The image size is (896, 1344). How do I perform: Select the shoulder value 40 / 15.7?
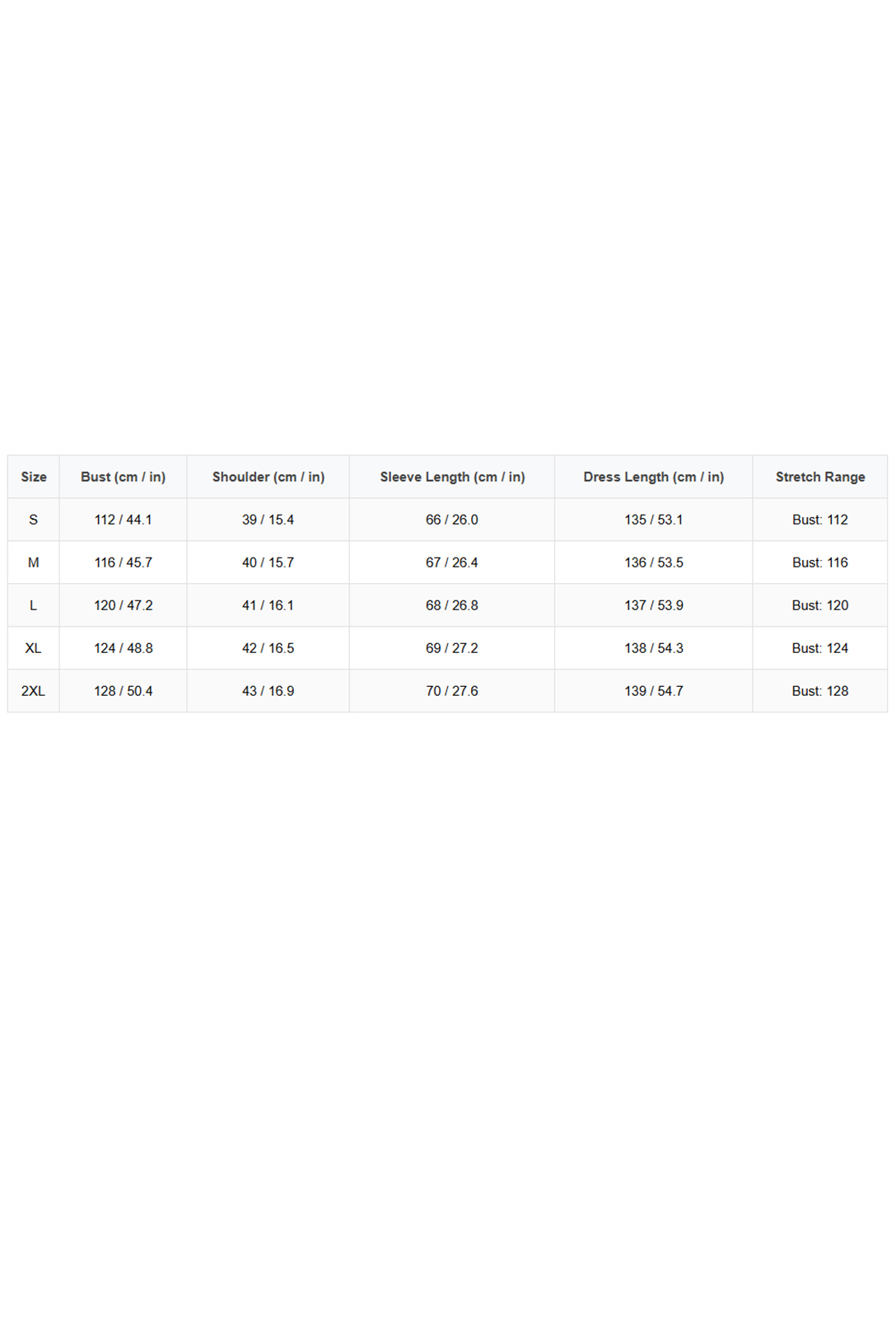click(268, 562)
